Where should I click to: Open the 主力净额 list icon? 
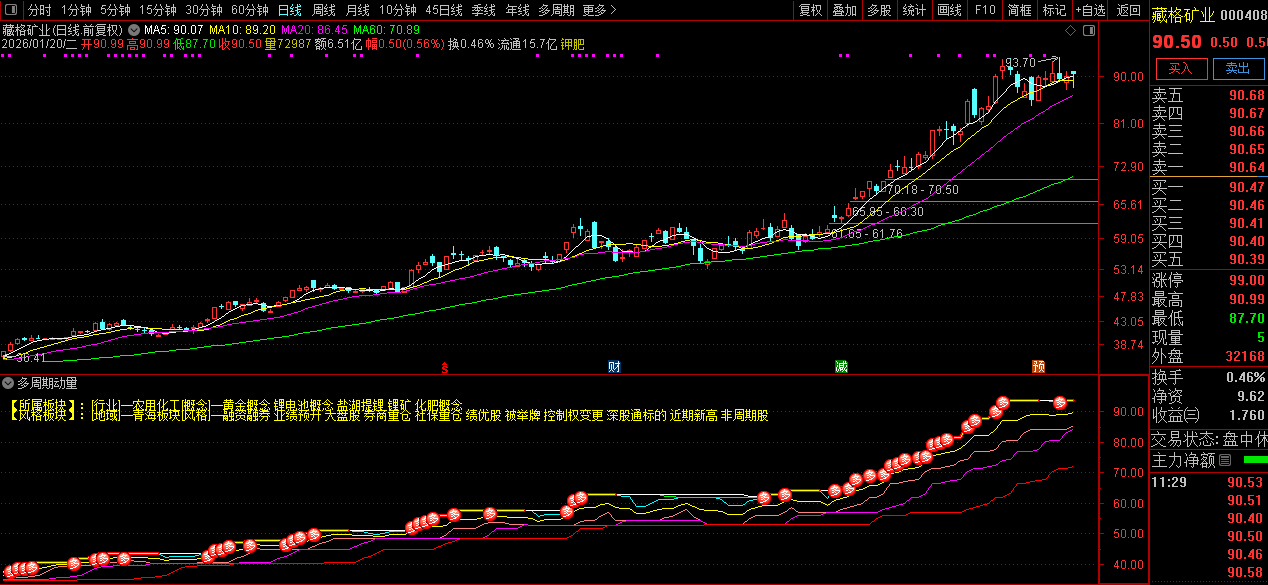pos(1225,461)
